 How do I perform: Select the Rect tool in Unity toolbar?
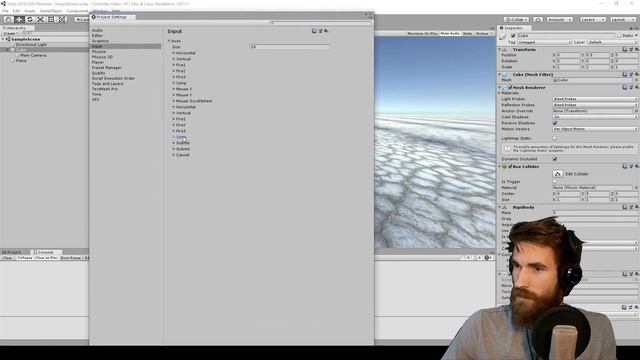click(x=51, y=19)
